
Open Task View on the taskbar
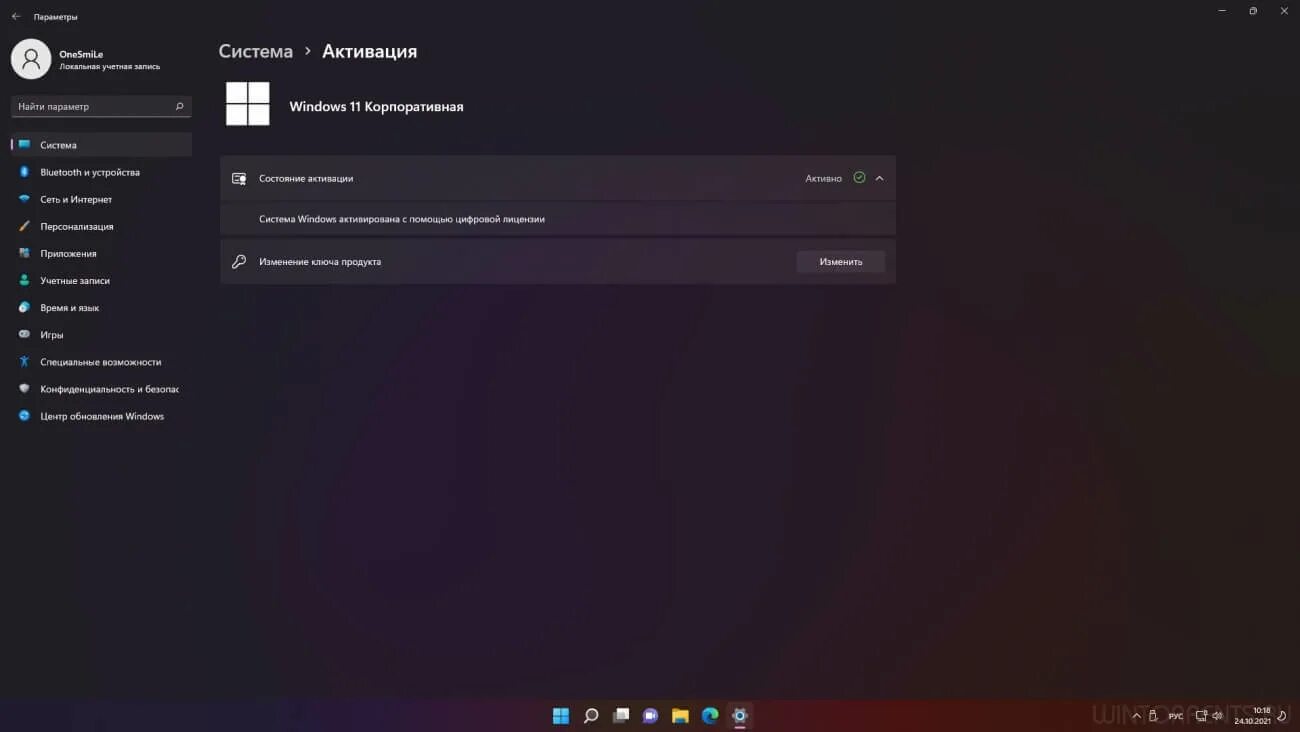coord(621,715)
